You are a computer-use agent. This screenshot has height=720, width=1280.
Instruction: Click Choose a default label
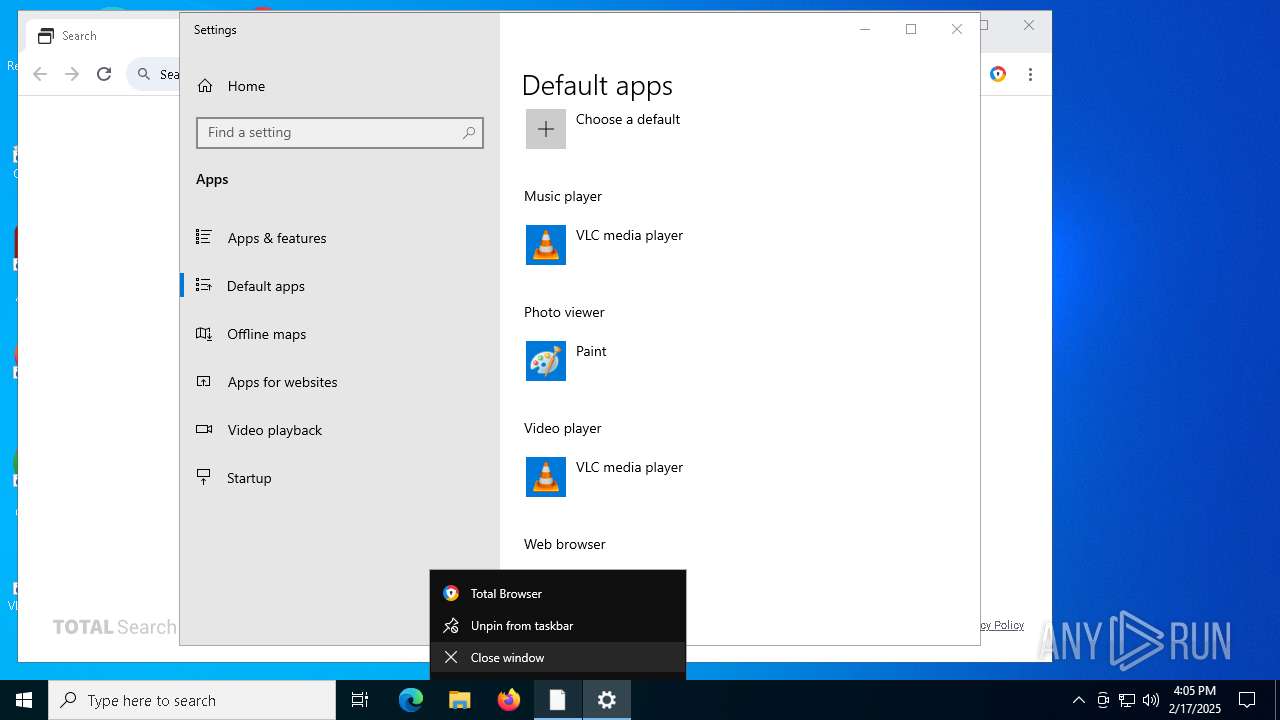(628, 119)
